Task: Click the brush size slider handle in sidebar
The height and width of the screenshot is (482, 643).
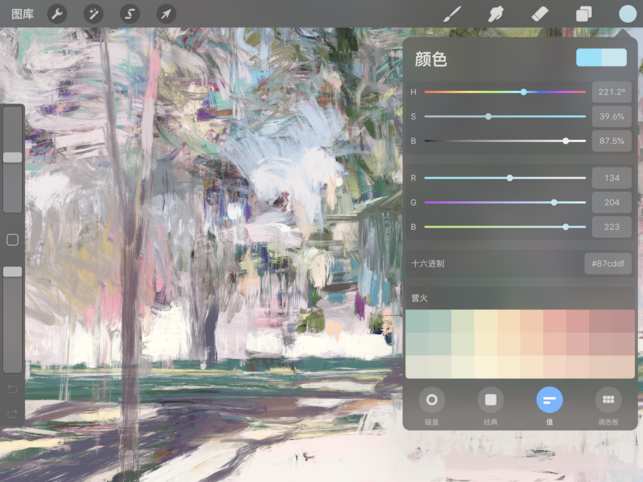Action: tap(13, 157)
